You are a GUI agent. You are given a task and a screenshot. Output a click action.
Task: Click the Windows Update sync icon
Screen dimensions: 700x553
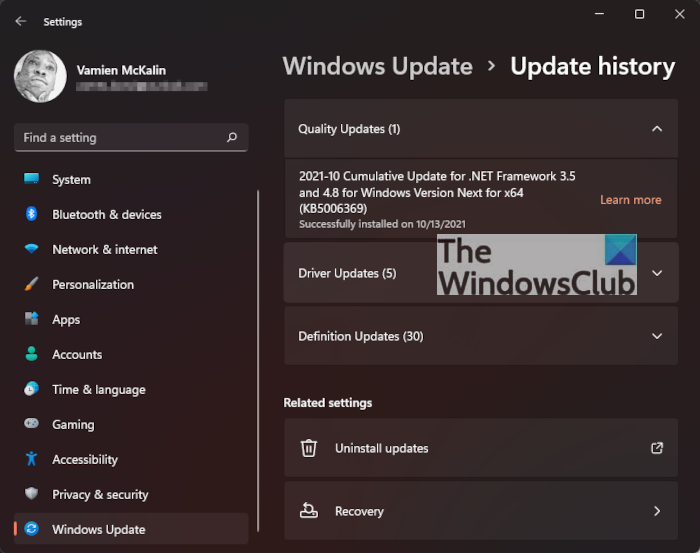coord(31,528)
